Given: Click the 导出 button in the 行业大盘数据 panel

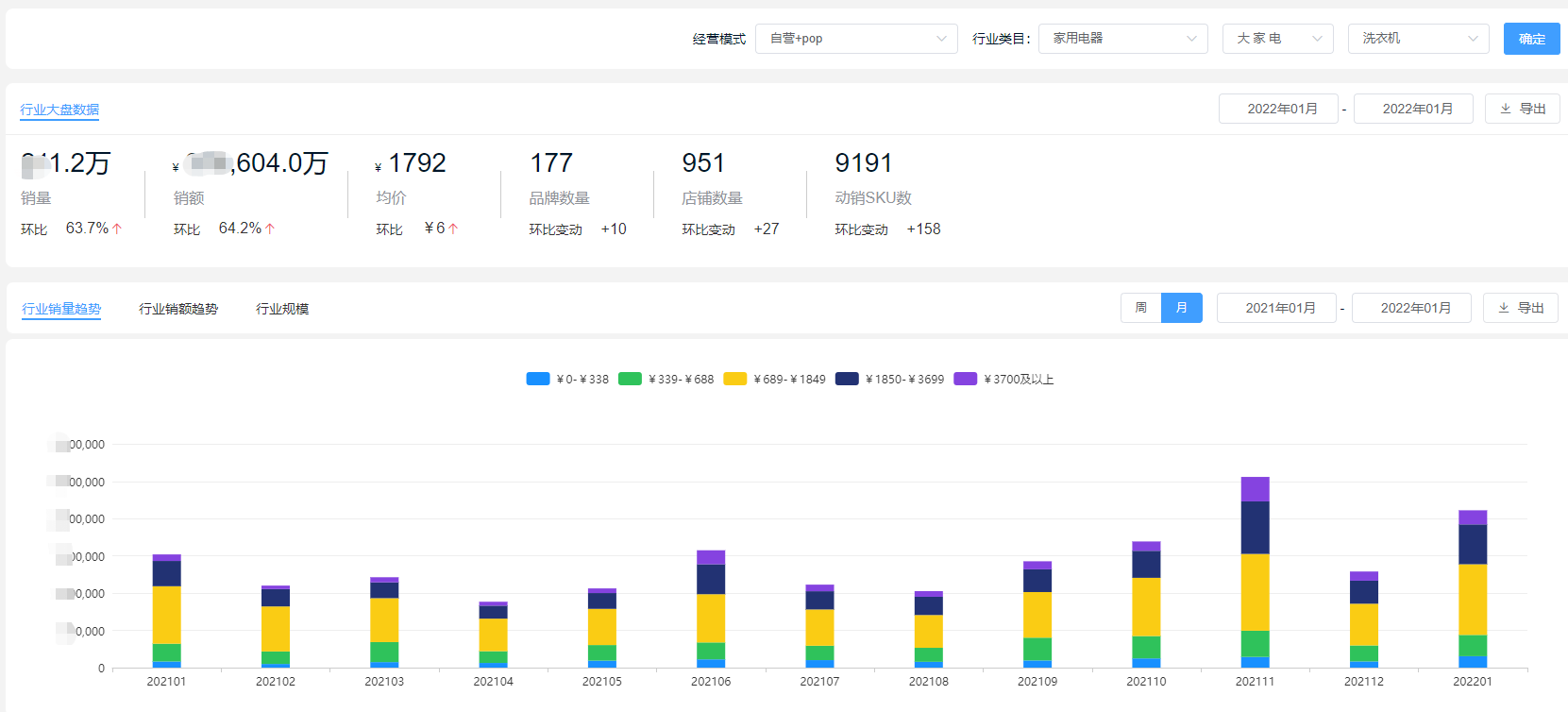Looking at the screenshot, I should [1522, 109].
